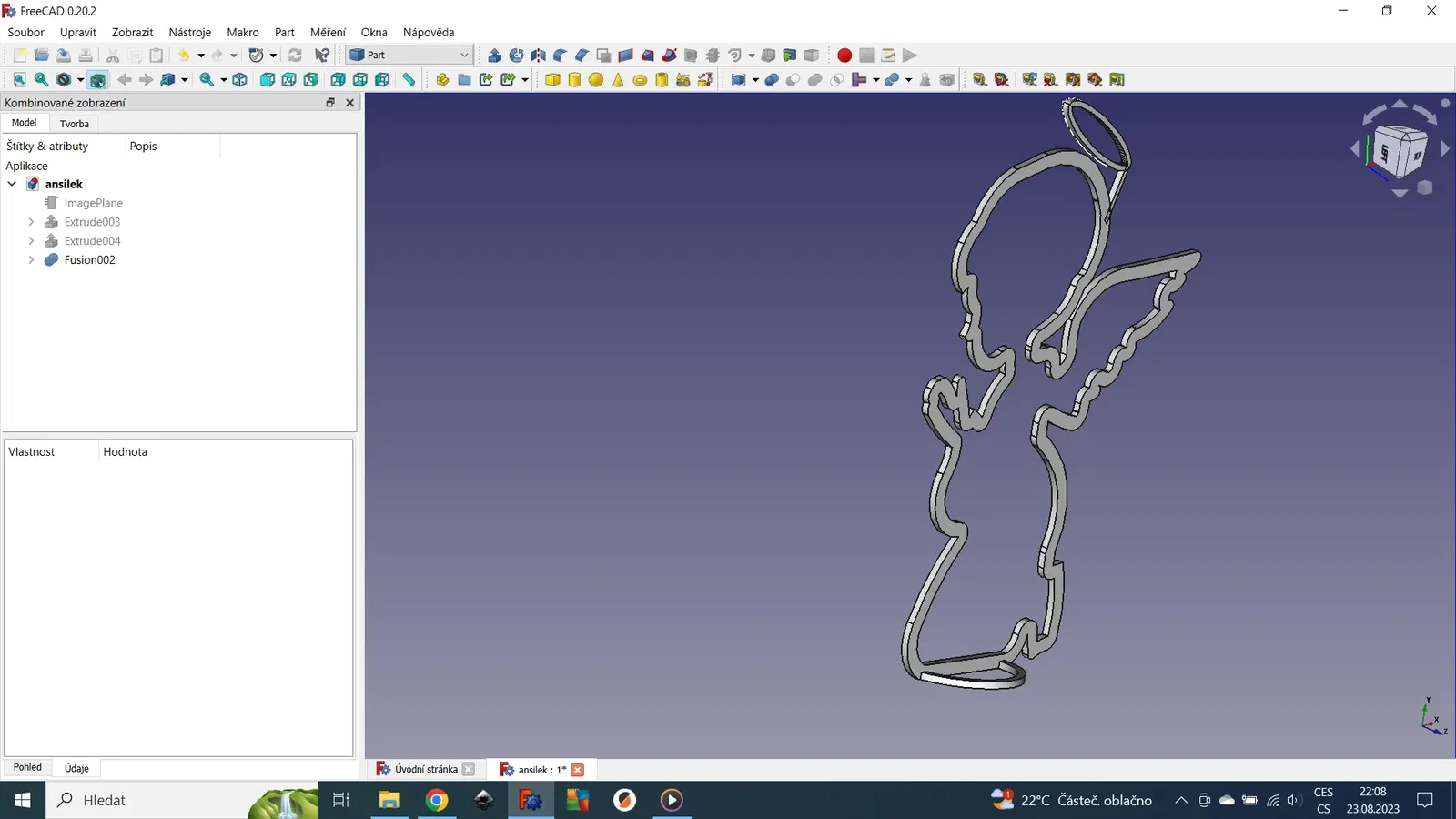1456x819 pixels.
Task: Click the Extrude tool icon
Action: pyautogui.click(x=494, y=56)
